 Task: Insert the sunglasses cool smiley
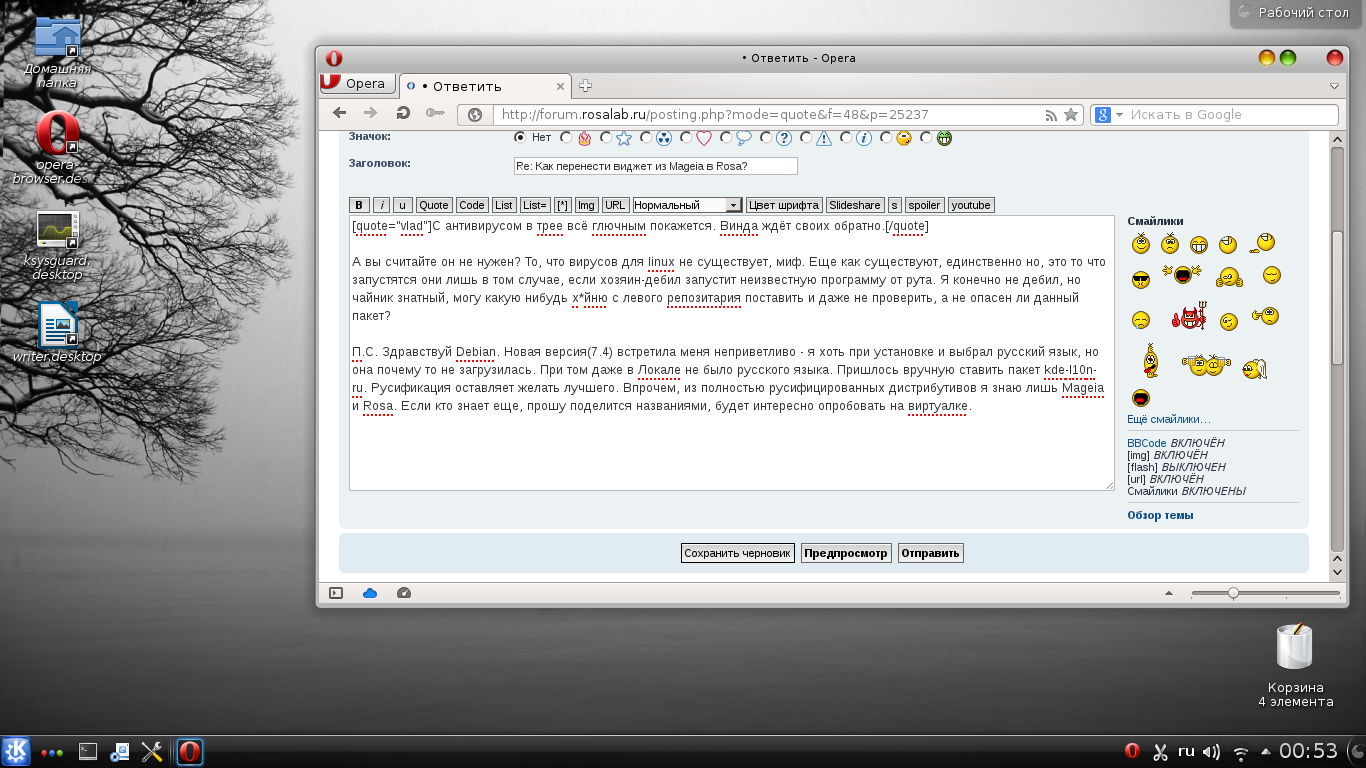[x=1141, y=279]
